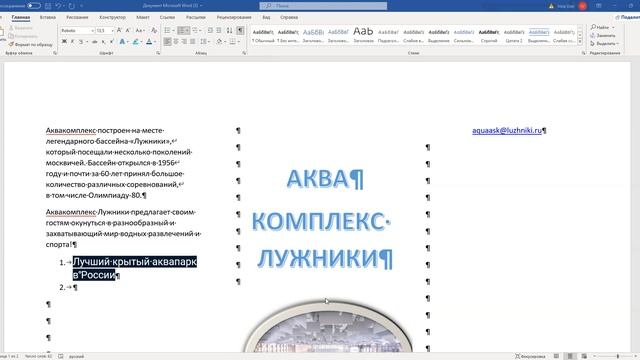Open the highlight color dropdown arrow

click(x=141, y=42)
